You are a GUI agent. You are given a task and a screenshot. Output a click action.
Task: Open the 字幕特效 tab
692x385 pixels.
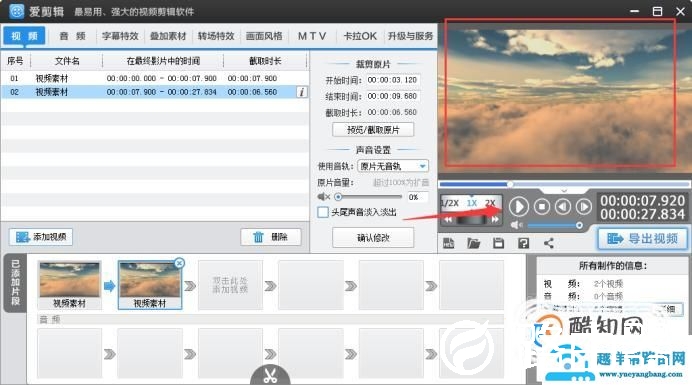[120, 36]
